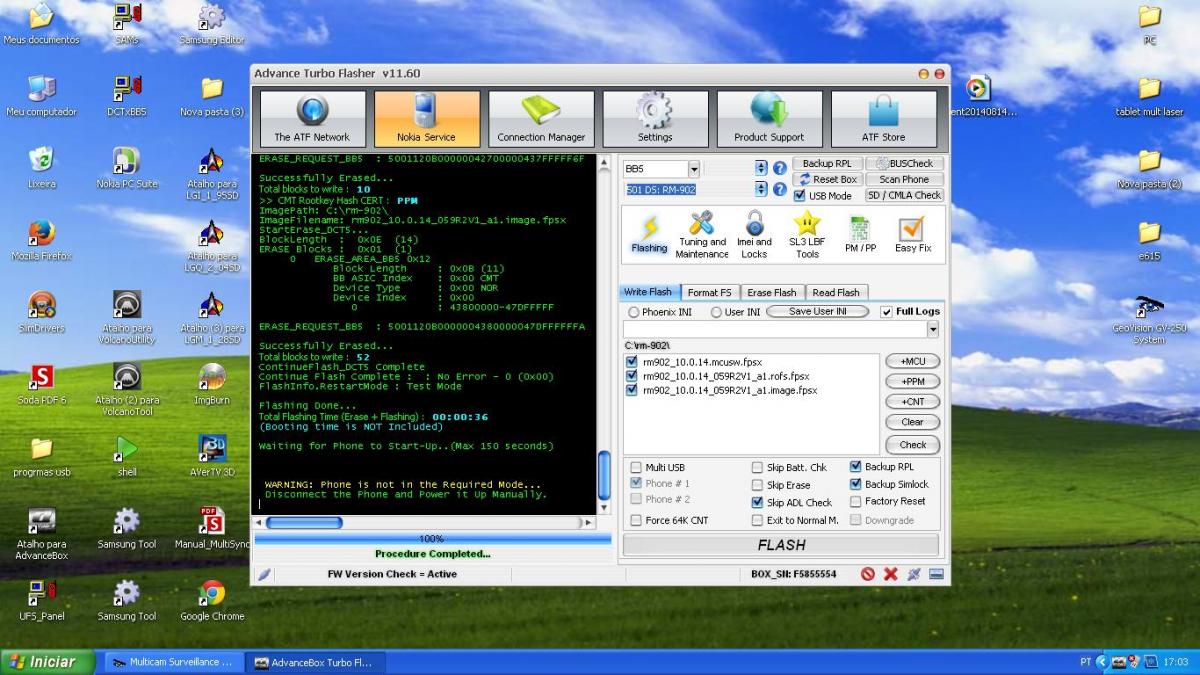
Task: Click the +PPM button
Action: (x=912, y=381)
